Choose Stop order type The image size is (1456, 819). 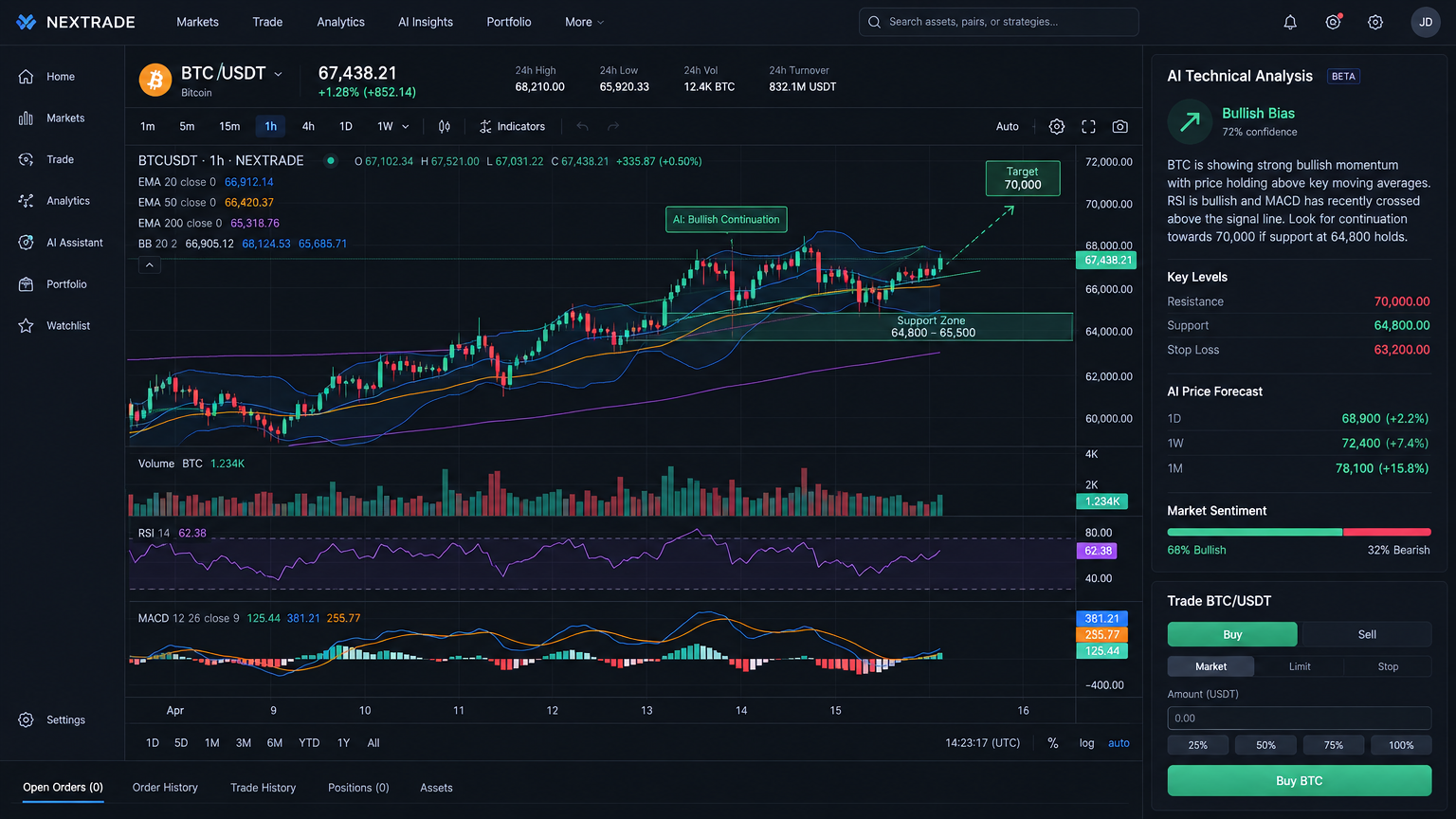(1388, 666)
